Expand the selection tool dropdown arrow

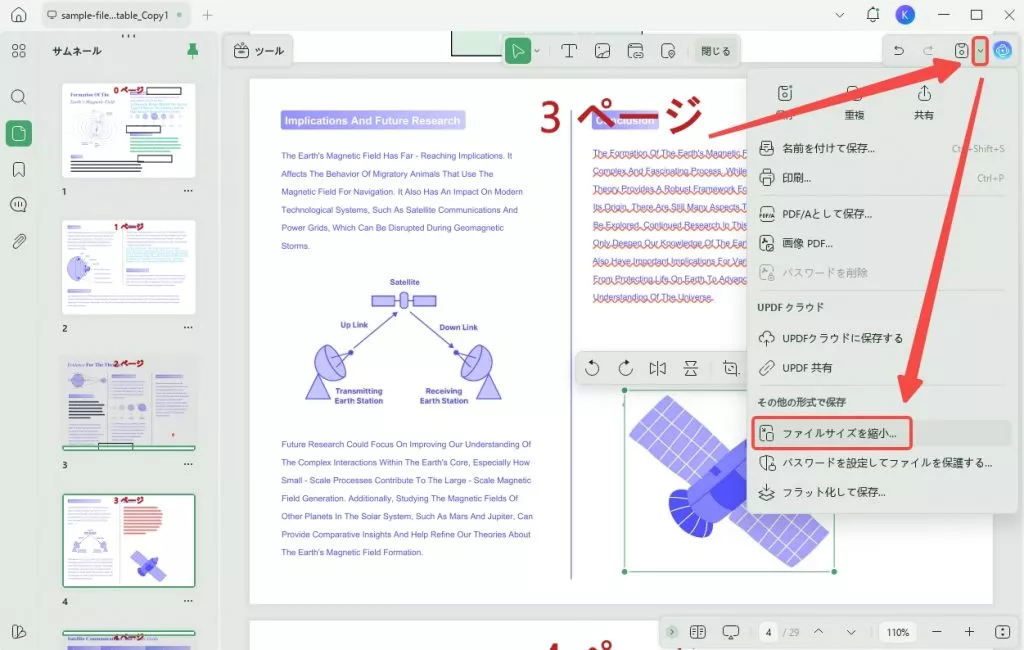coord(537,51)
